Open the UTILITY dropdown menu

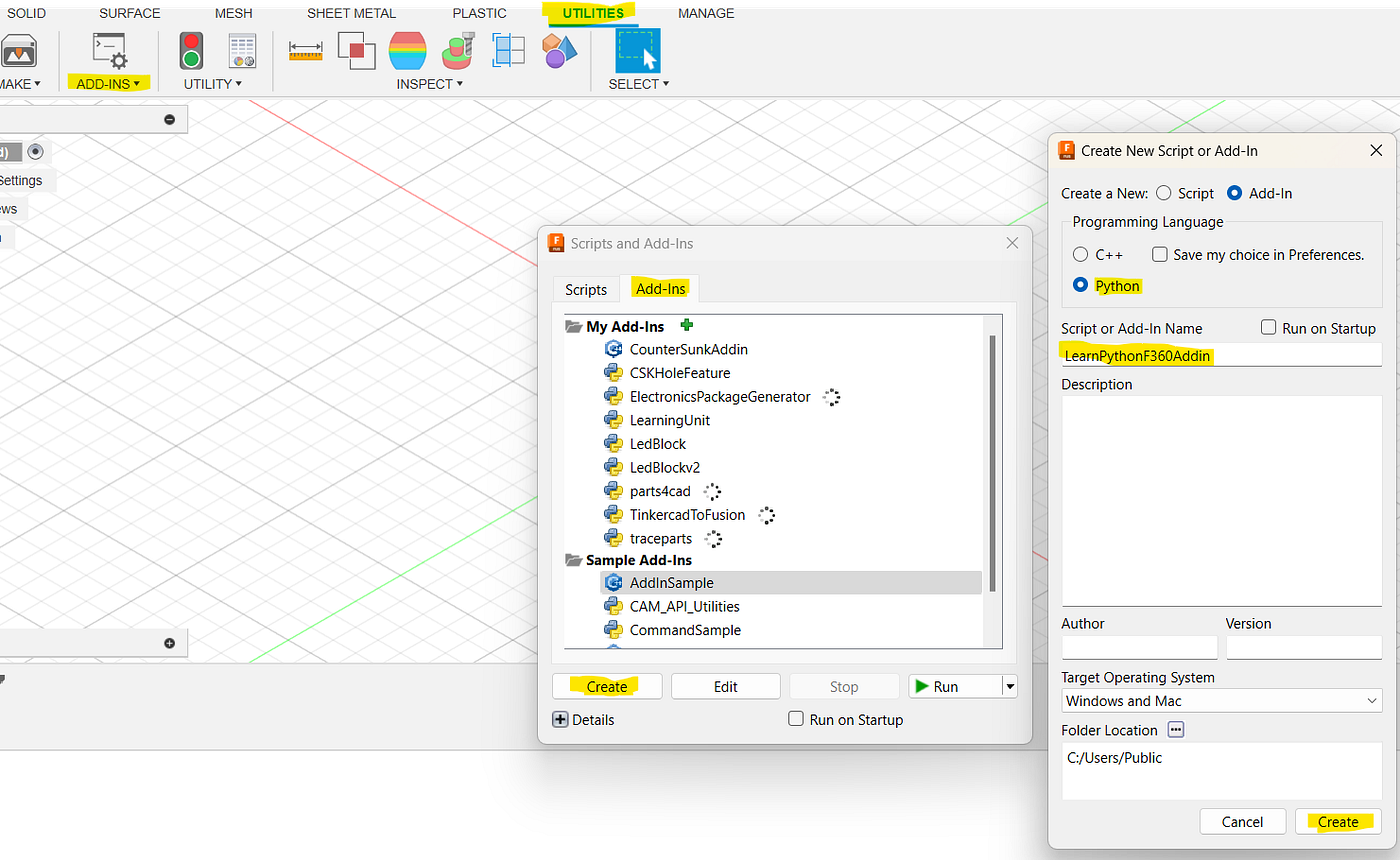coord(212,84)
